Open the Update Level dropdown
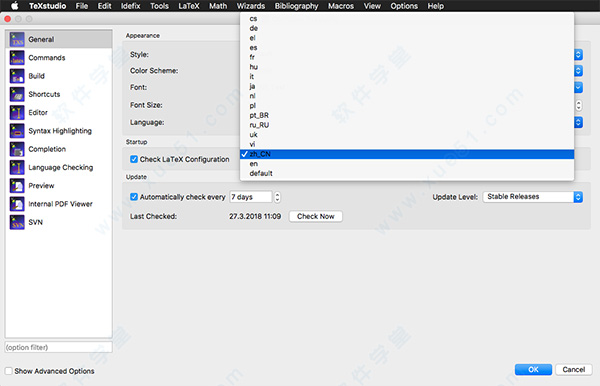Viewport: 600px width, 386px height. pos(533,197)
